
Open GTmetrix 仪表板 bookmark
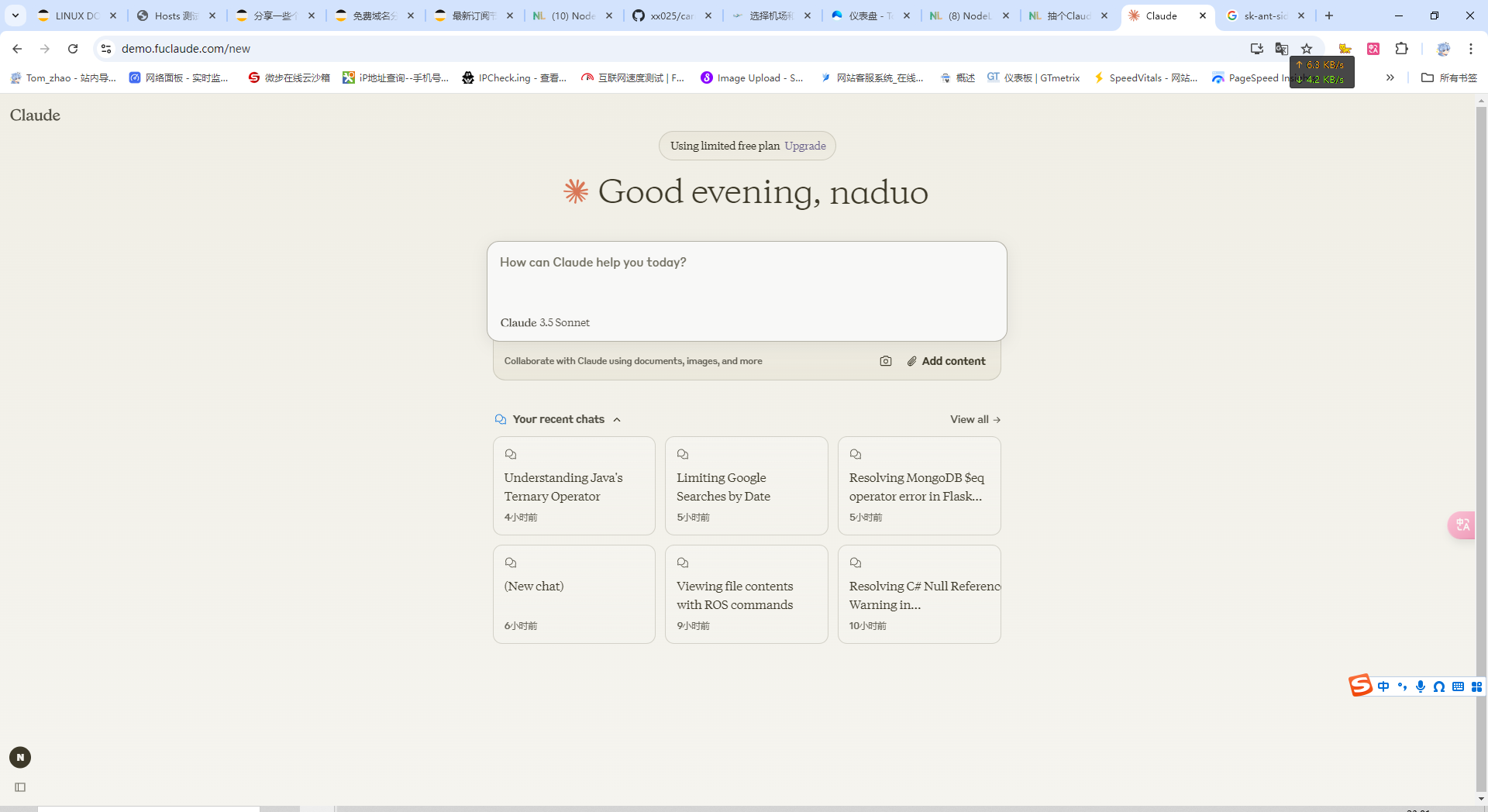[x=1033, y=77]
